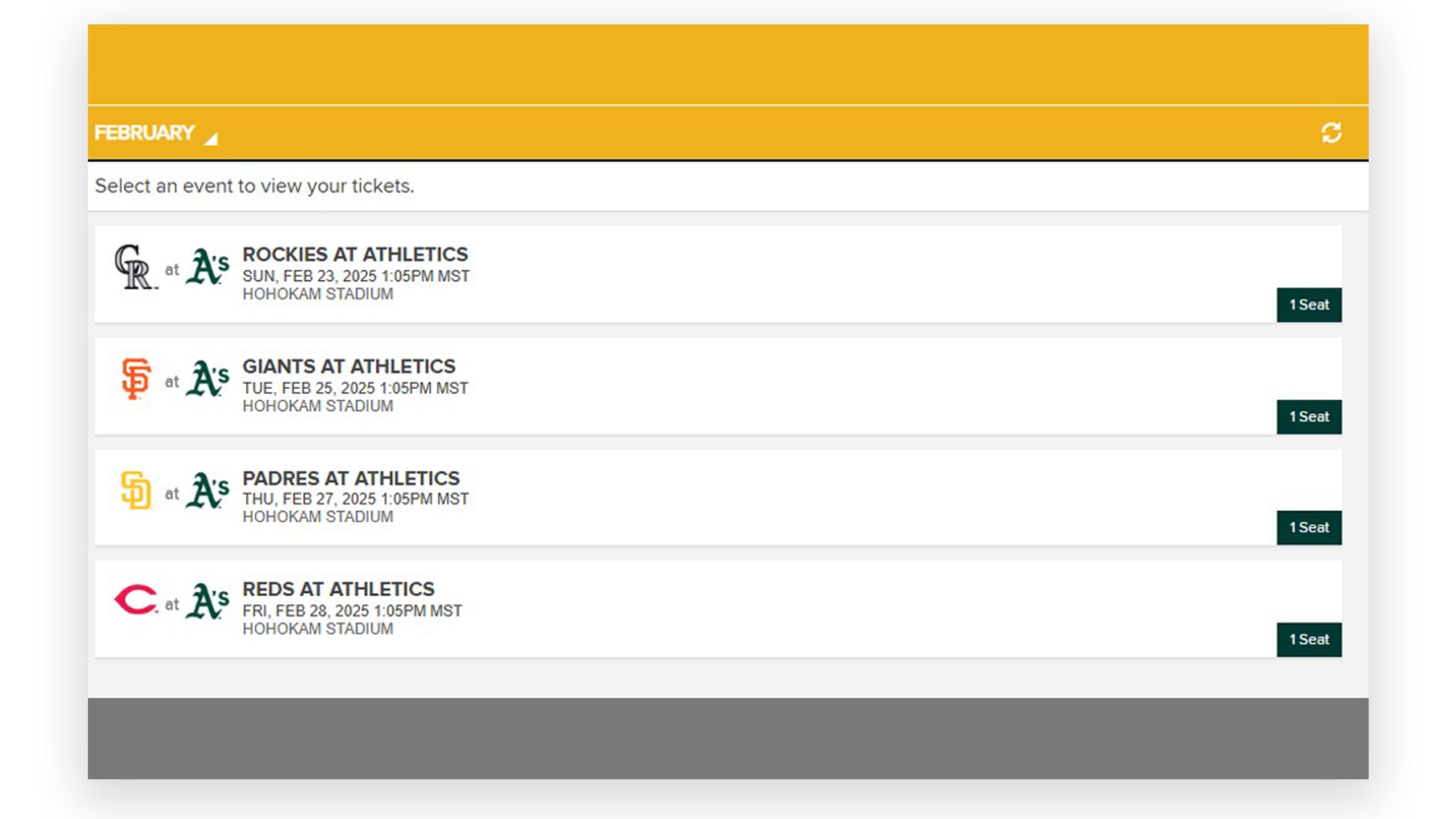
Task: Select the Giants at Athletics event title
Action: (349, 367)
